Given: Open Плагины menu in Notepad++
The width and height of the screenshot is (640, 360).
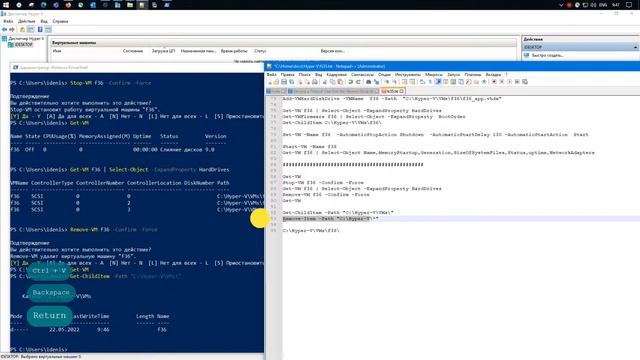Looking at the screenshot, I should [473, 75].
